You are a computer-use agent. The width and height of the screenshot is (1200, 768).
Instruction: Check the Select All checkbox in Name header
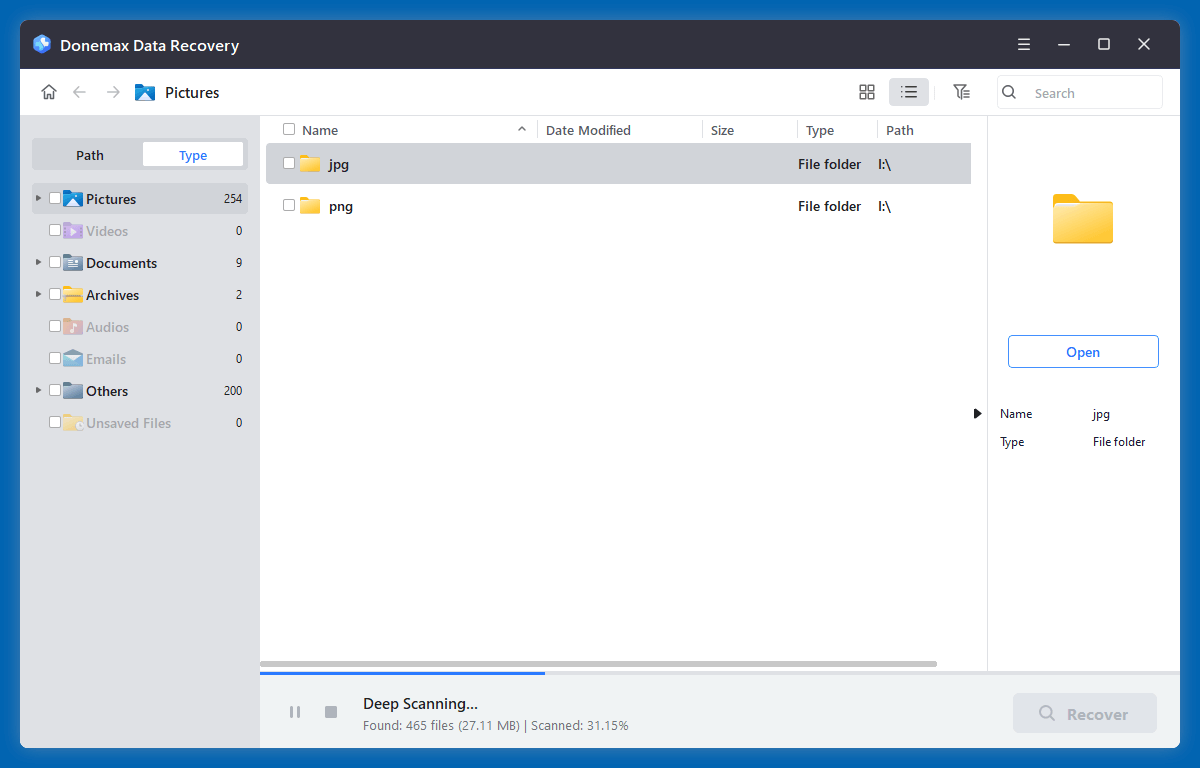coord(287,129)
